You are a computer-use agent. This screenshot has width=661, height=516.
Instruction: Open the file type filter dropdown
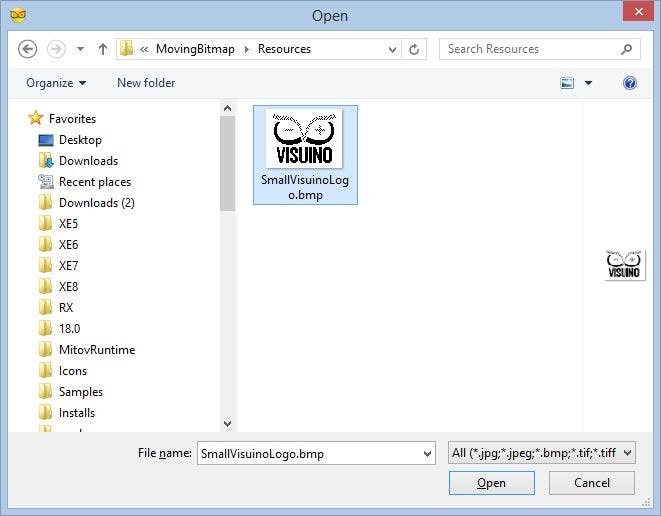pyautogui.click(x=542, y=453)
